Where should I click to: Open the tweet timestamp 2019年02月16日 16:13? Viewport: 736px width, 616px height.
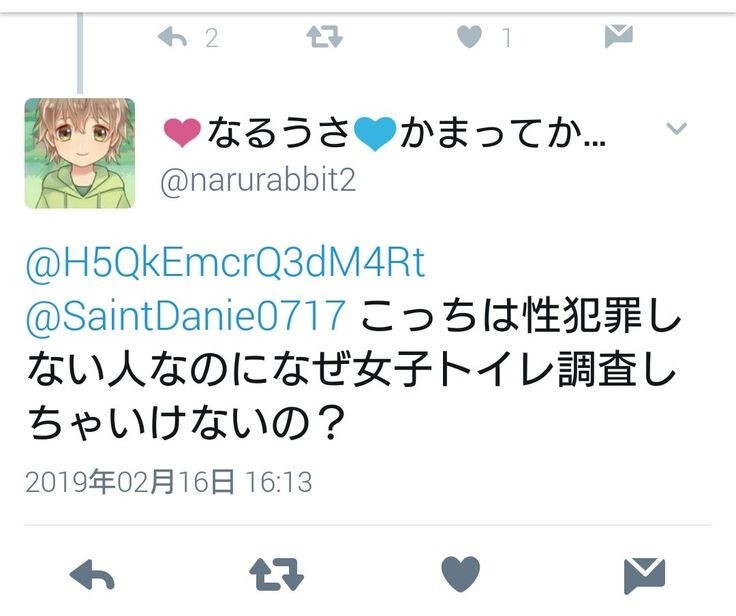[169, 482]
